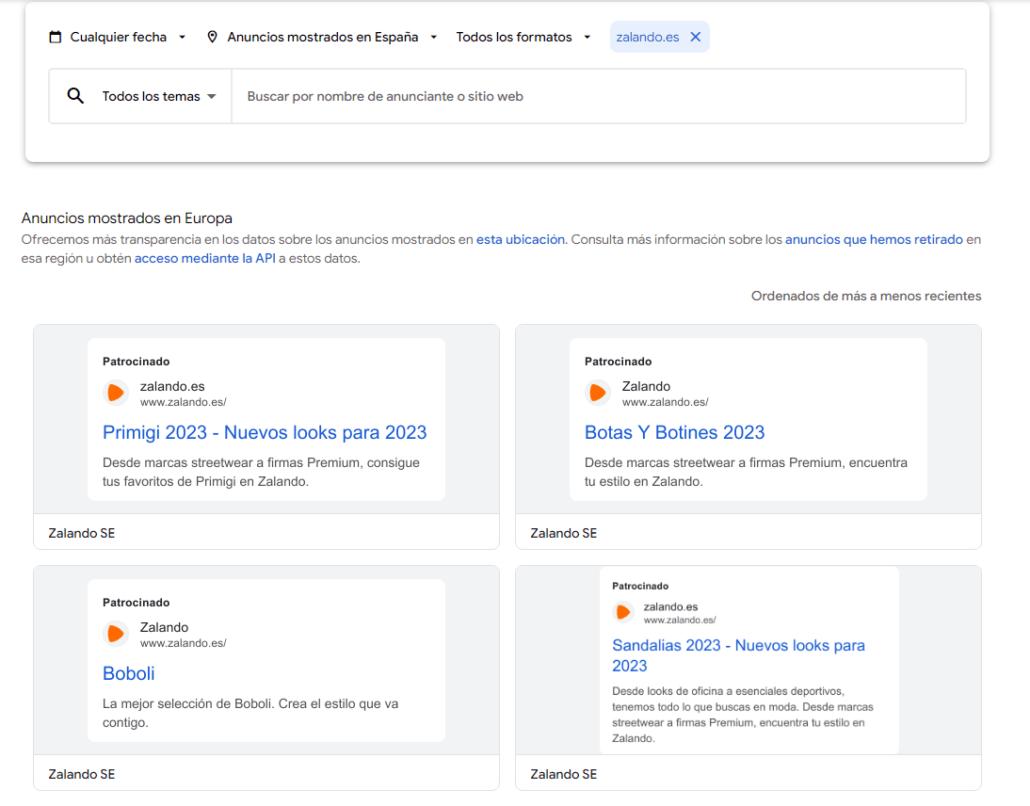Open the 'esta ubicación' link
The image size is (1030, 806).
[520, 240]
